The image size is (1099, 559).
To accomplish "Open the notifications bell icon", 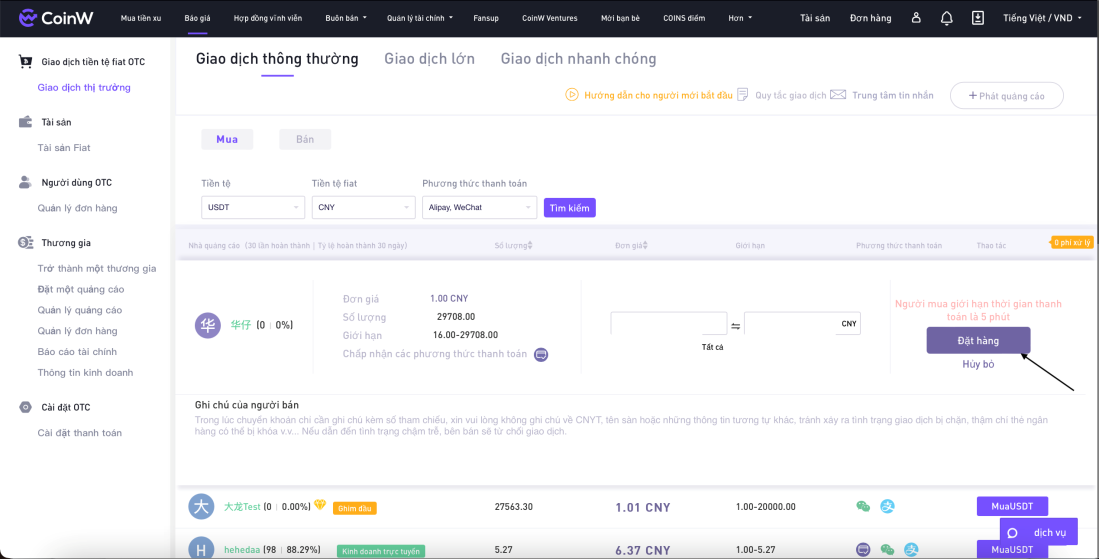I will coord(947,18).
